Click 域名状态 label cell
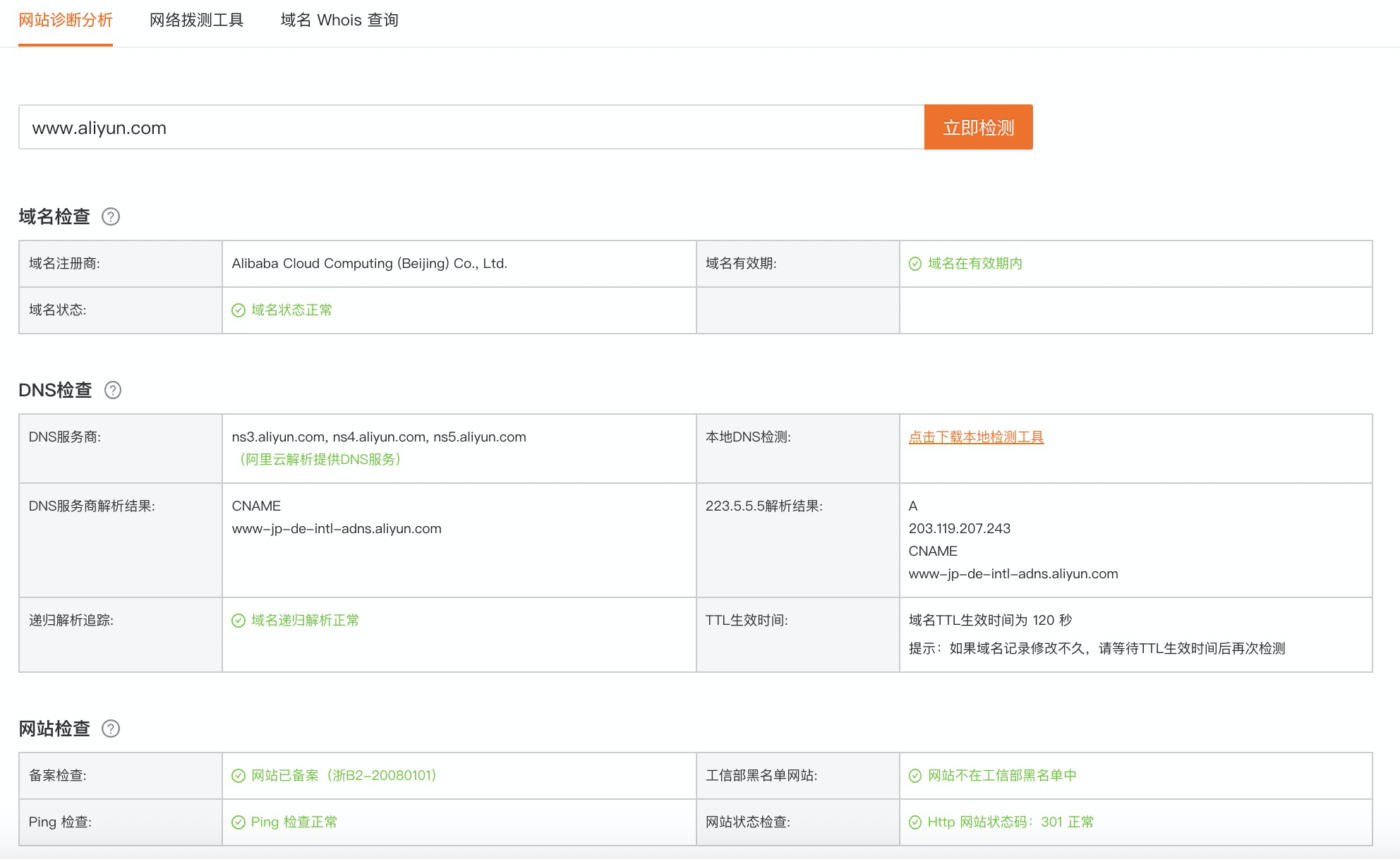Image resolution: width=1400 pixels, height=859 pixels. (x=121, y=310)
